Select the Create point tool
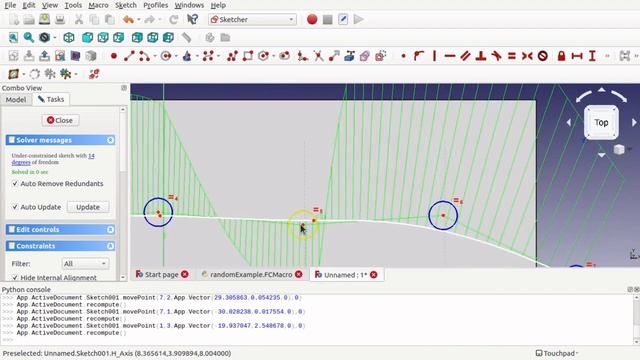 coord(114,56)
